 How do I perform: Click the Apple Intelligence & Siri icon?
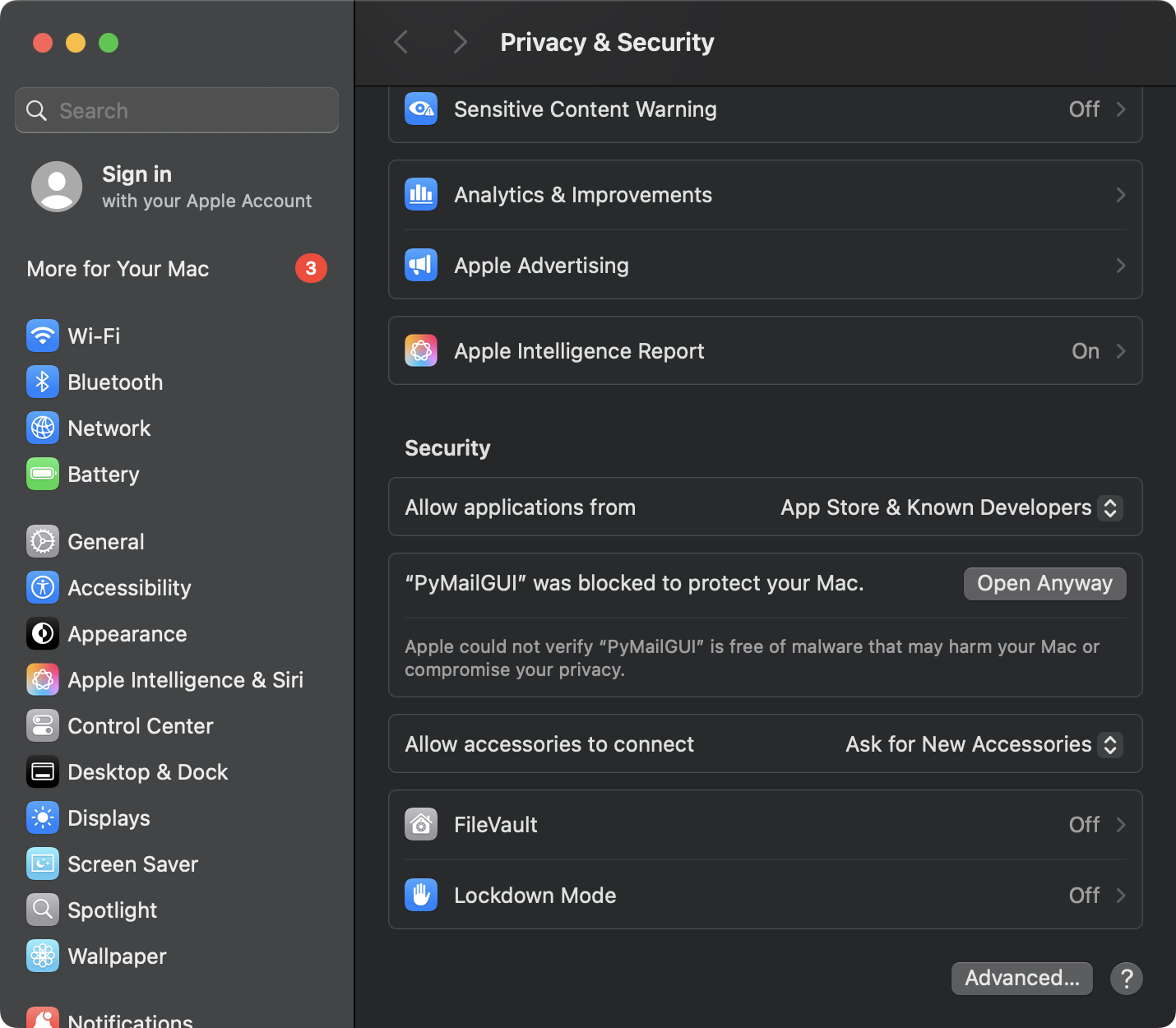click(43, 679)
